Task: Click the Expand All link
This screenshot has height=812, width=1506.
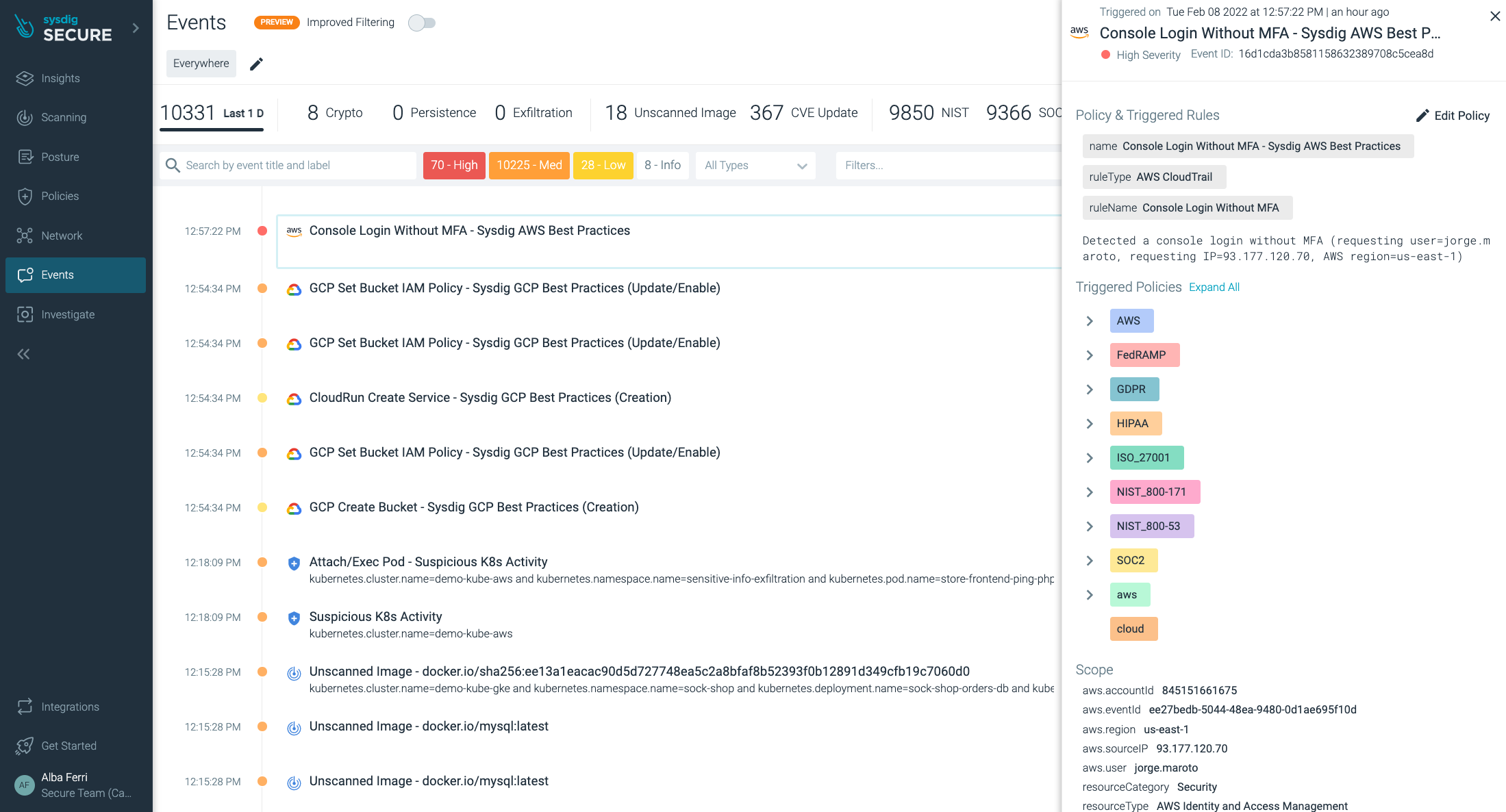Action: click(x=1214, y=288)
